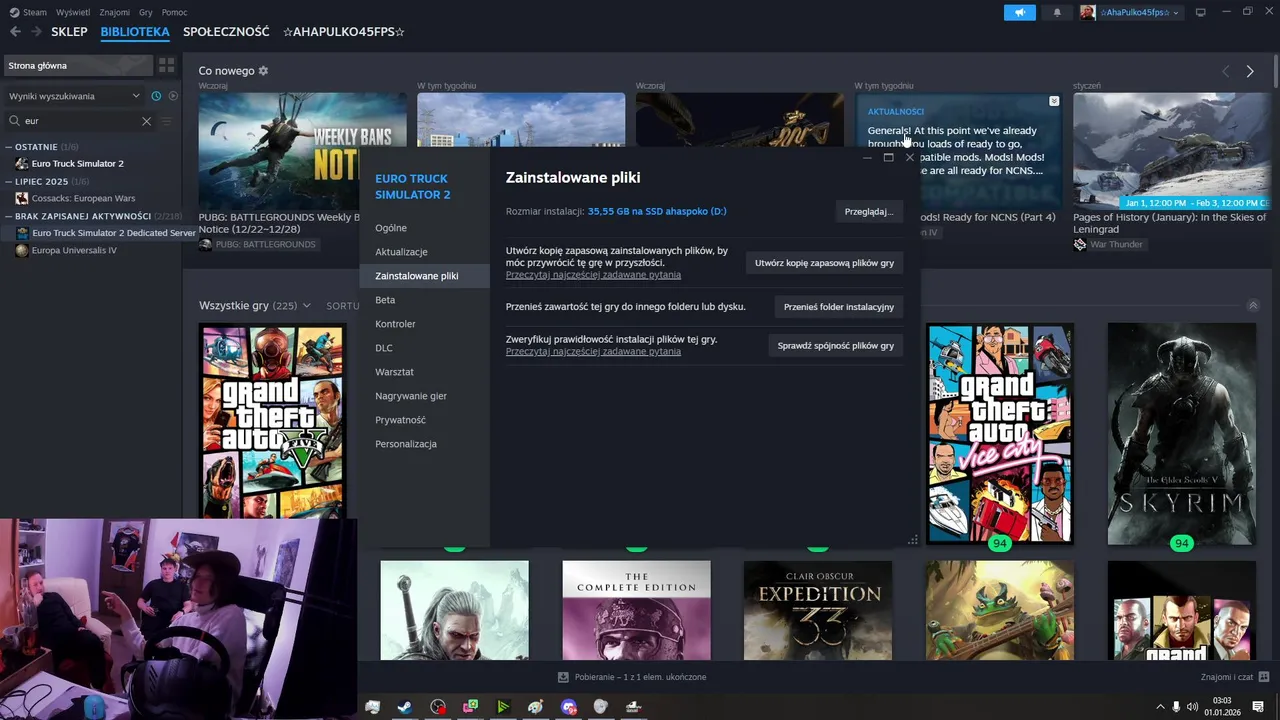Open the 'Wyniki wyszukiwania' dropdown
Image resolution: width=1280 pixels, height=720 pixels.
[74, 96]
